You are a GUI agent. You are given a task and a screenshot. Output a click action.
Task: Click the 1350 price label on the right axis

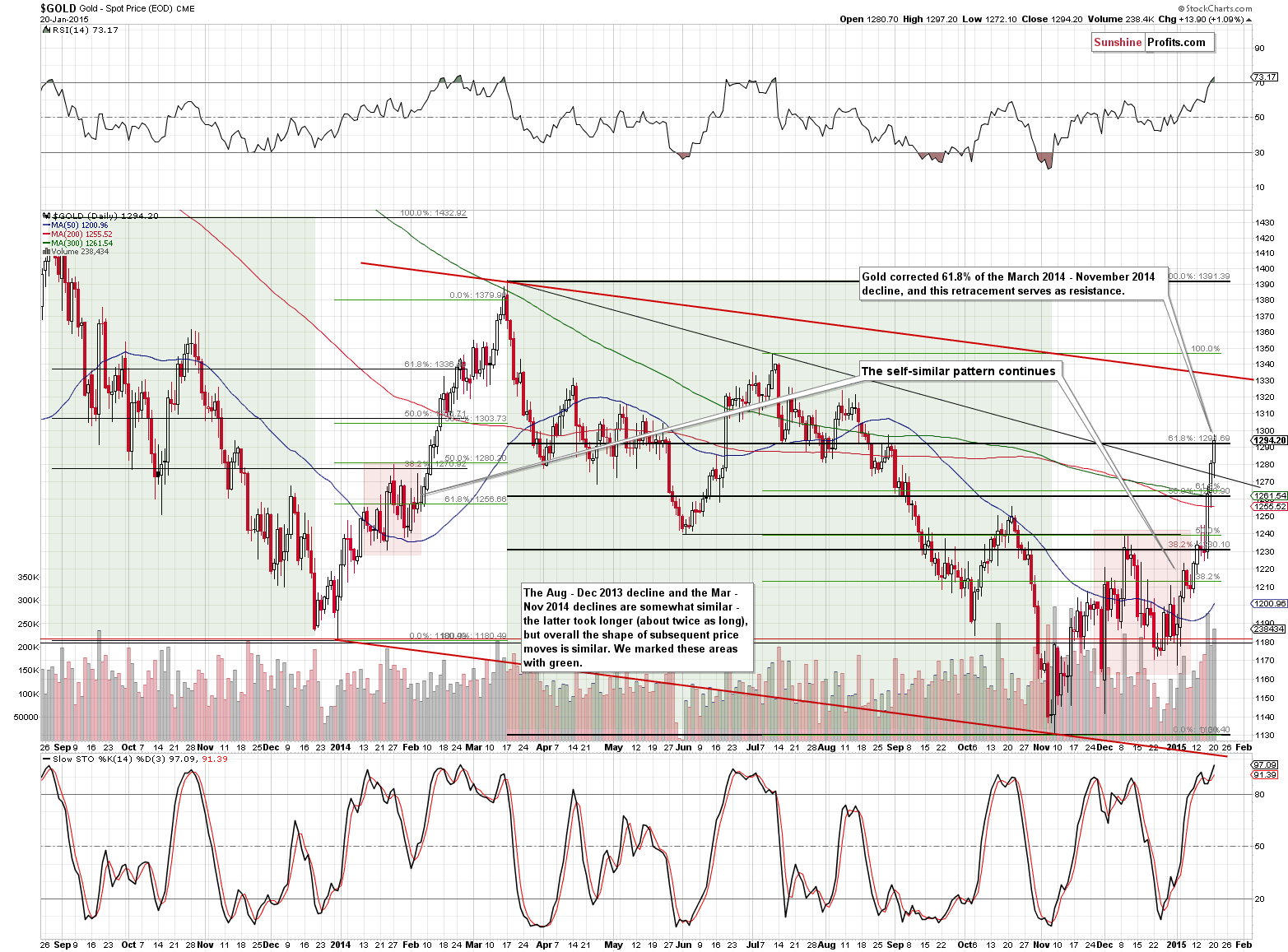click(1264, 349)
